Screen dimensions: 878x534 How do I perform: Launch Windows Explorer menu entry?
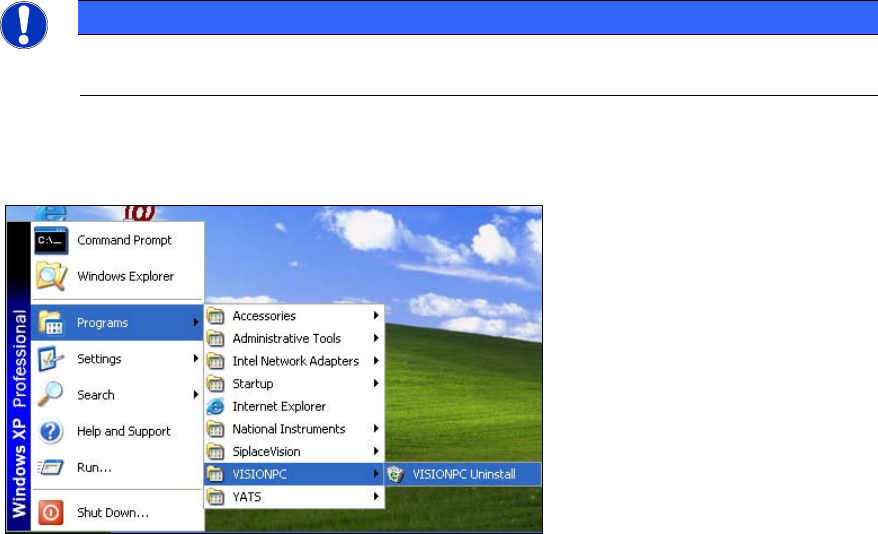117,277
